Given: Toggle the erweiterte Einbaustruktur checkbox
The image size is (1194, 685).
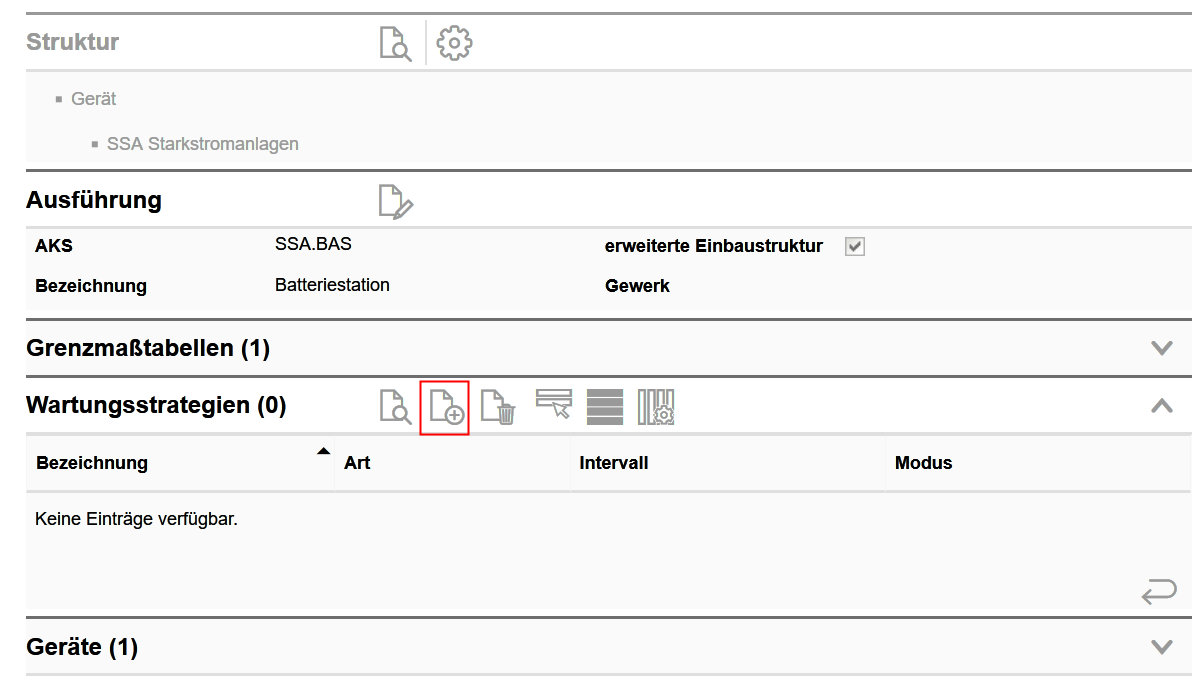Looking at the screenshot, I should pos(854,246).
